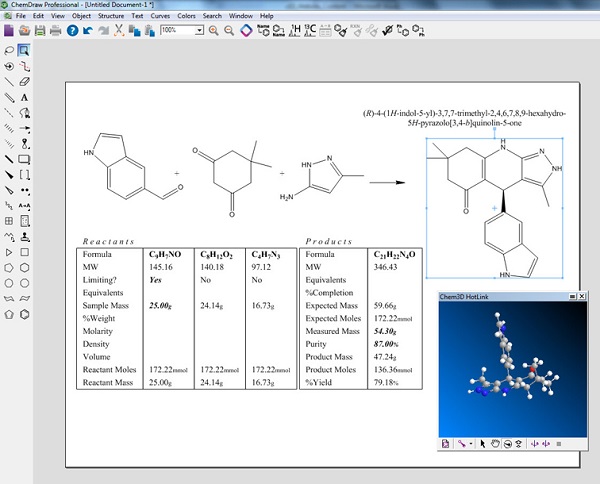The image size is (600, 484).
Task: Pick the Eraser tool
Action: [24, 82]
